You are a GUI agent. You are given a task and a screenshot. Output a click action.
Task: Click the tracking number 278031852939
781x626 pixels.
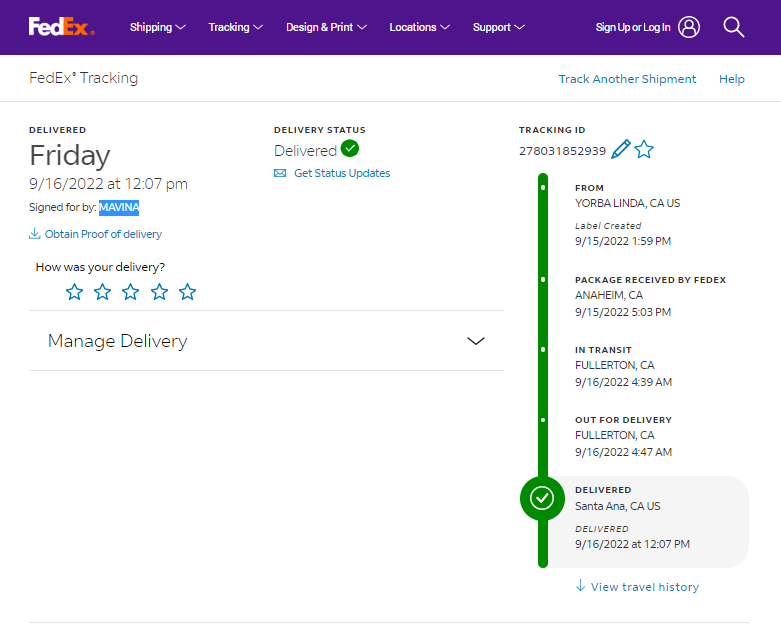pyautogui.click(x=562, y=151)
